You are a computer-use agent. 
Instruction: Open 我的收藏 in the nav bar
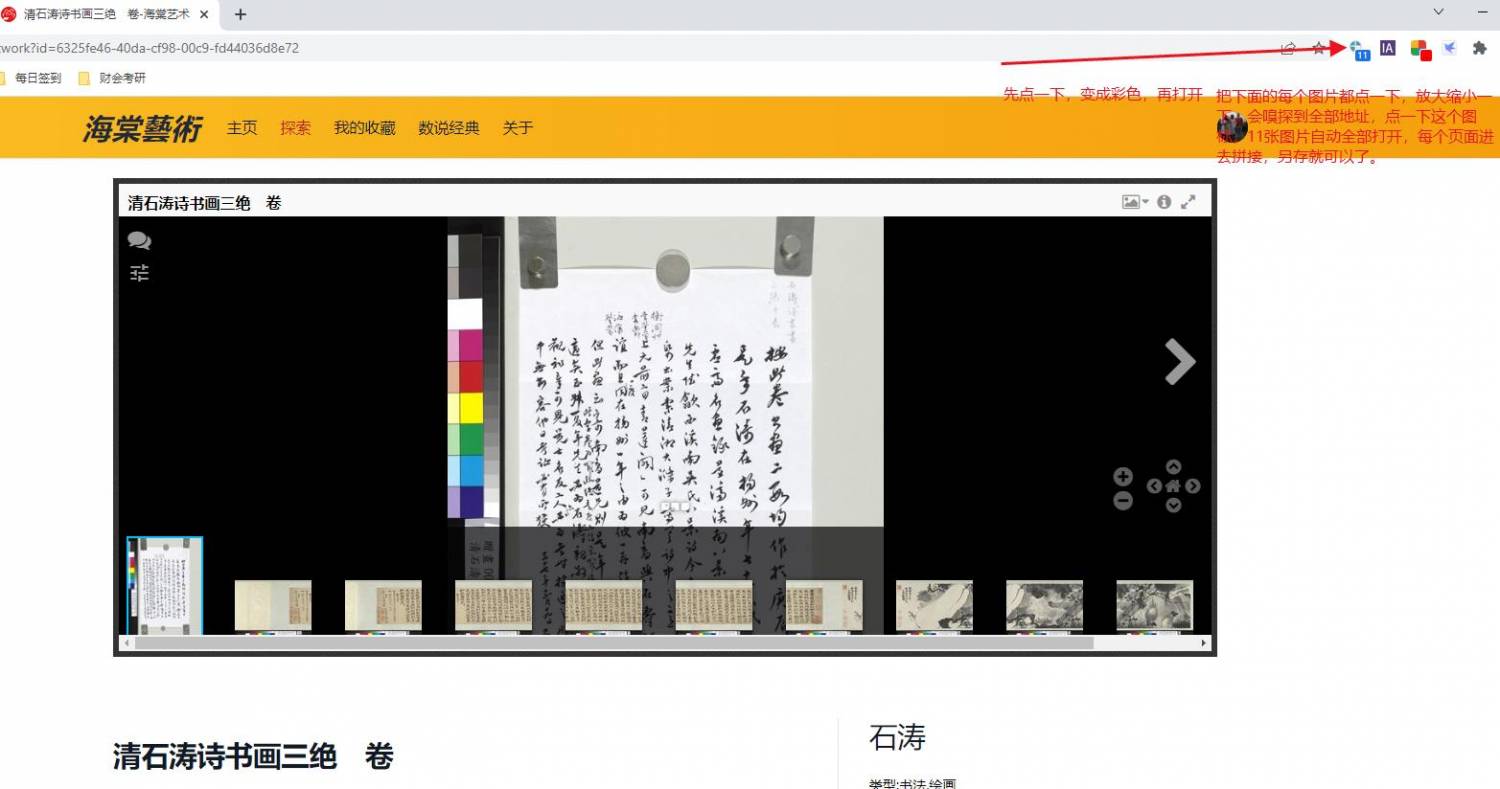point(365,128)
